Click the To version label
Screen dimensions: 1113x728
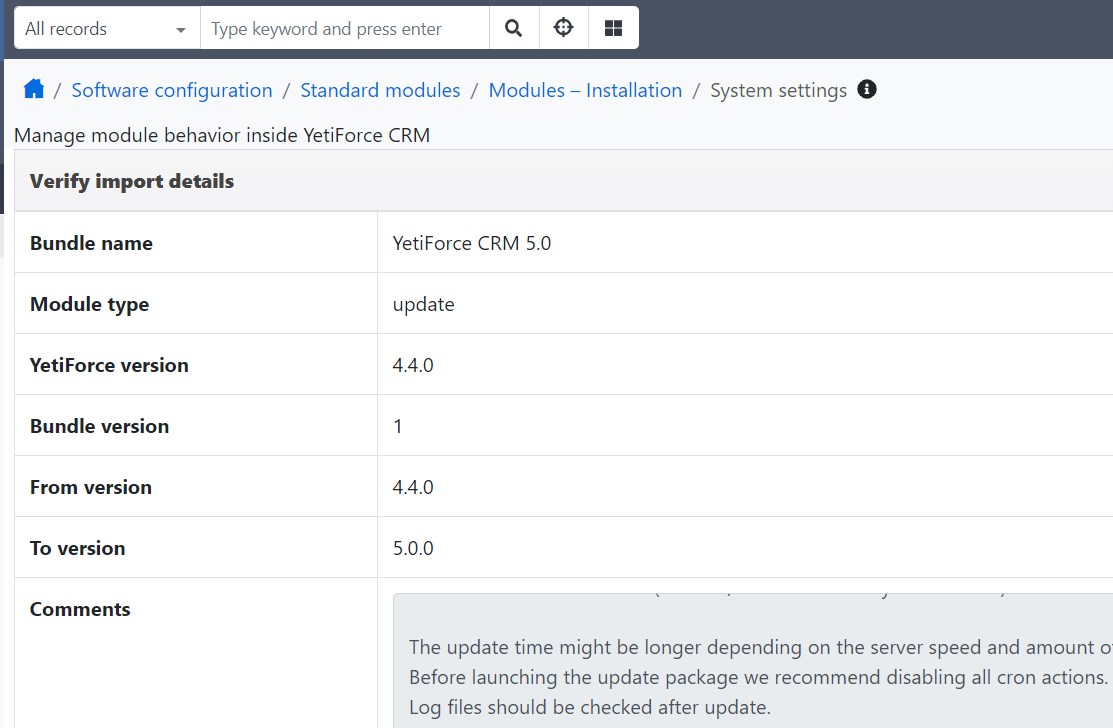point(77,548)
